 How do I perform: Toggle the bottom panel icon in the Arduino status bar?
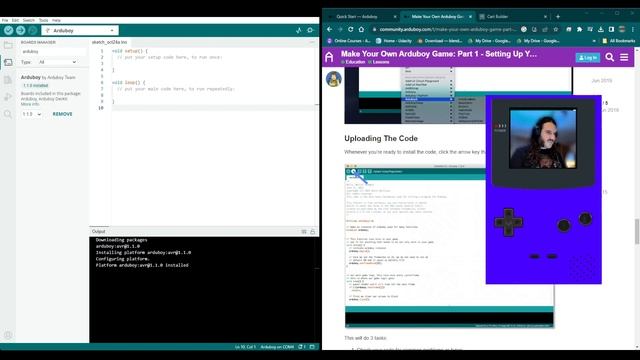312,347
